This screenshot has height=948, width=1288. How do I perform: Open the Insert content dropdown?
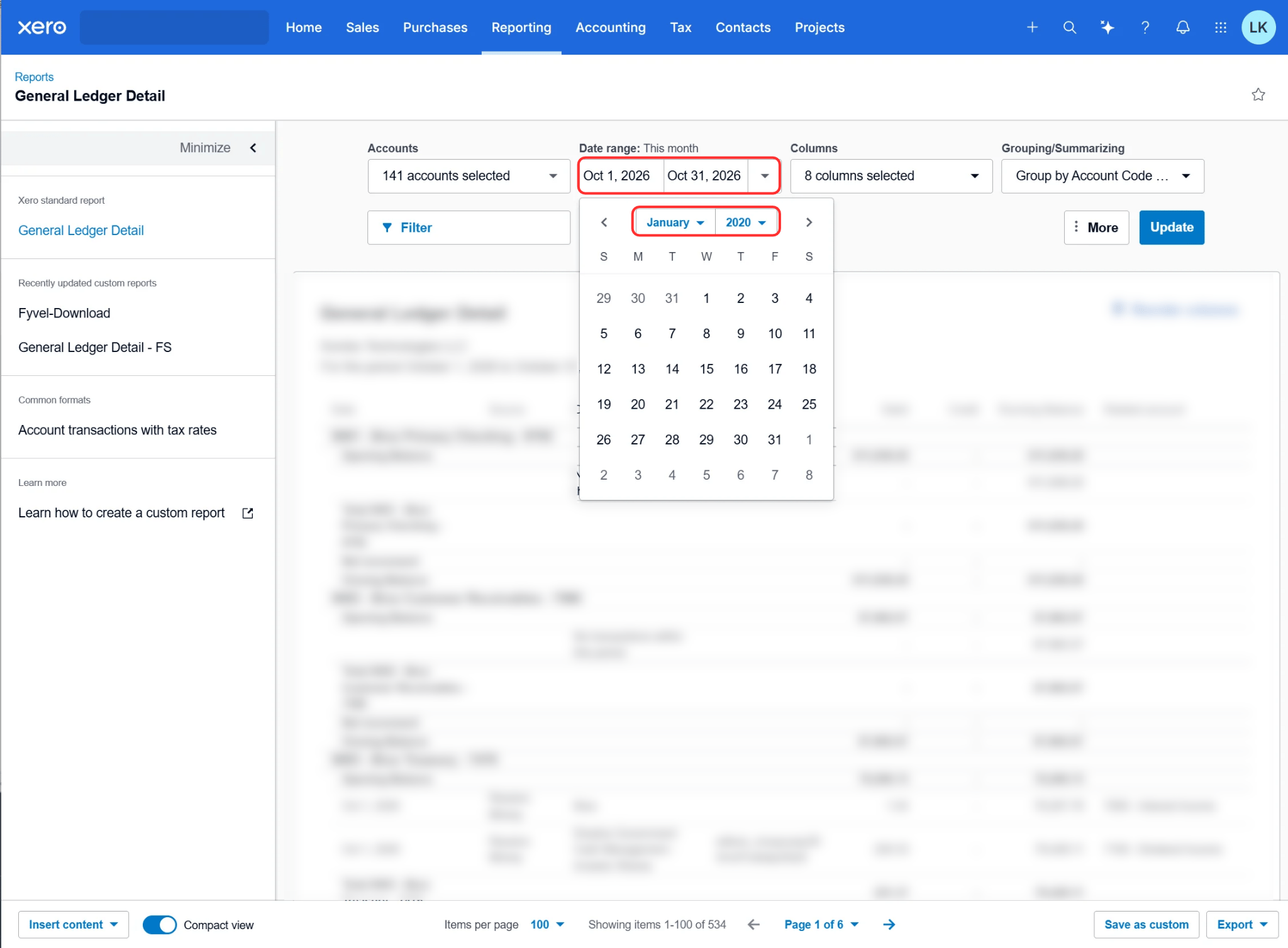click(x=74, y=925)
